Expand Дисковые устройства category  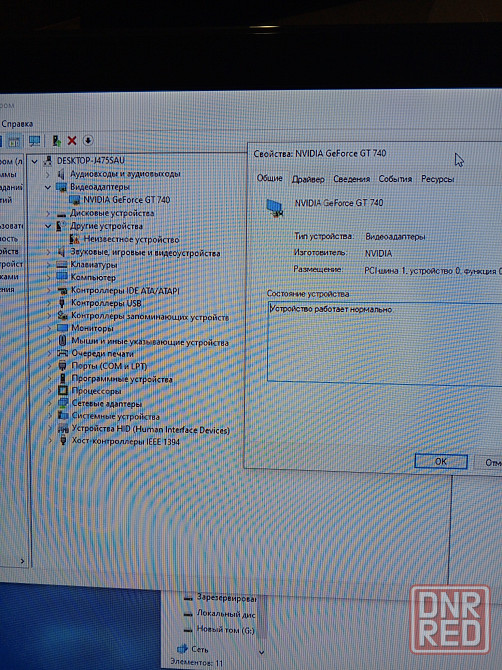click(x=48, y=213)
